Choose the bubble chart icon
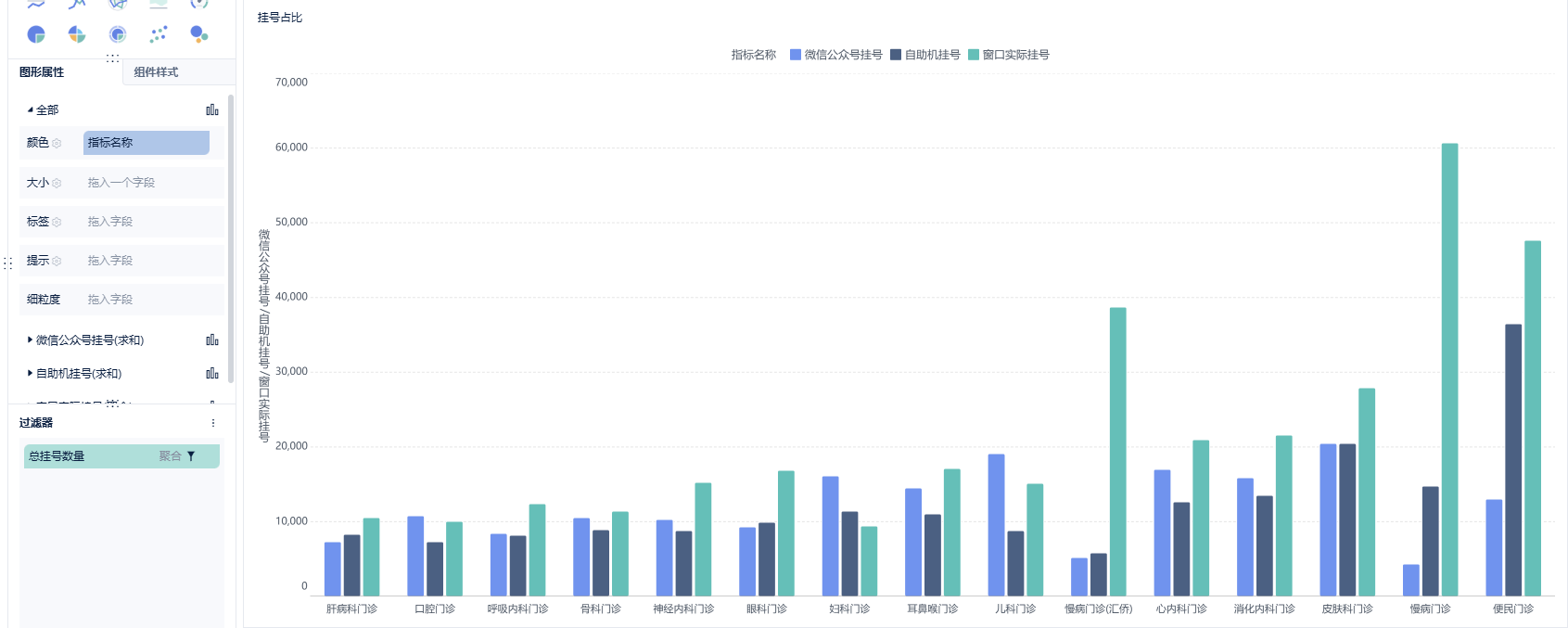1568x628 pixels. (x=198, y=34)
